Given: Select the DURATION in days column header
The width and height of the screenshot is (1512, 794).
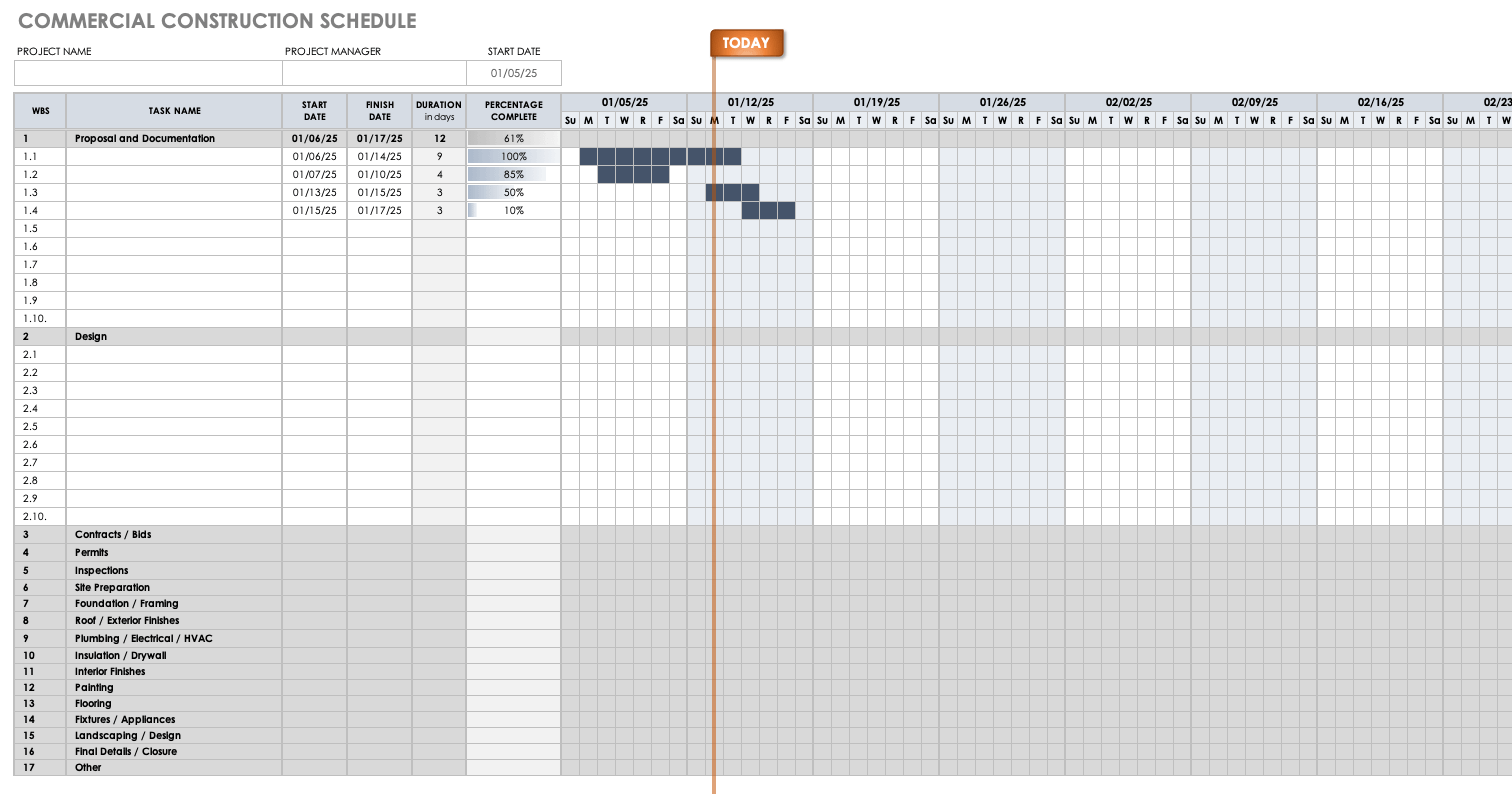Looking at the screenshot, I should click(x=439, y=111).
